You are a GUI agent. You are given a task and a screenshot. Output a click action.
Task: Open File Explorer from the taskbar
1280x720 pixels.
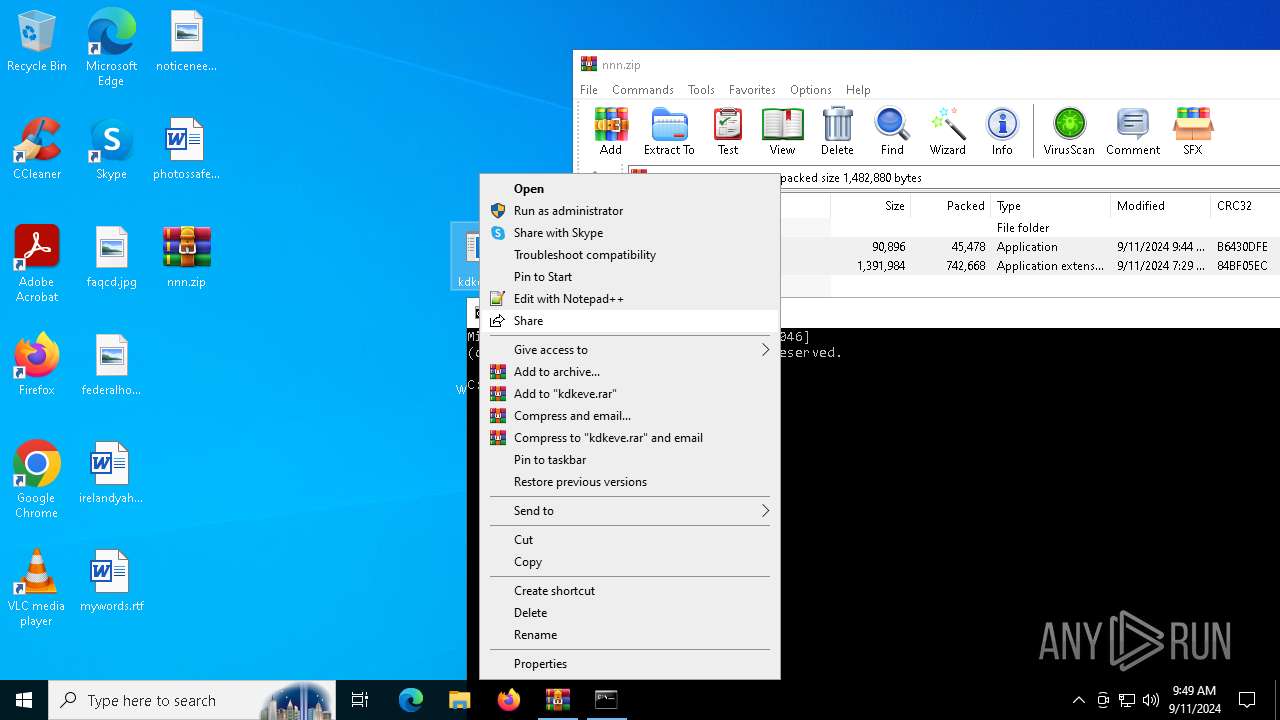click(459, 700)
